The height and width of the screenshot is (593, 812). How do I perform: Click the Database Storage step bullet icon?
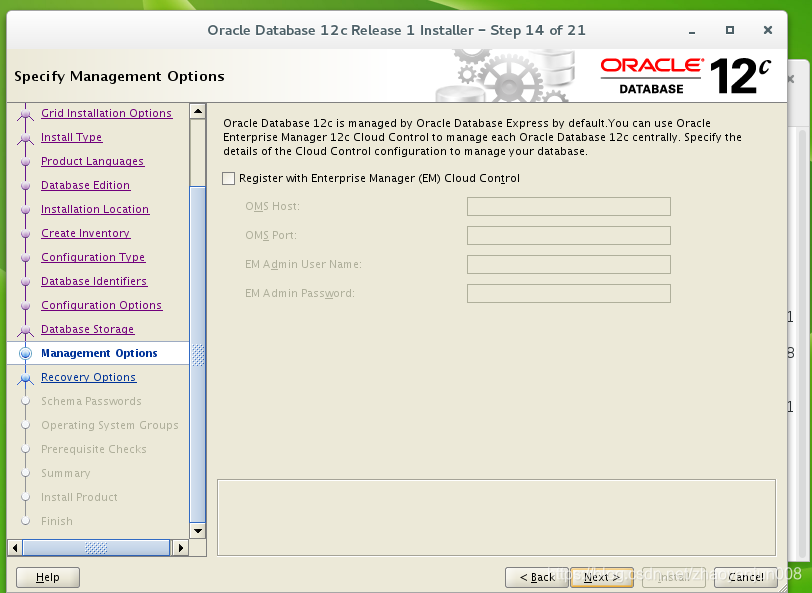(25, 329)
